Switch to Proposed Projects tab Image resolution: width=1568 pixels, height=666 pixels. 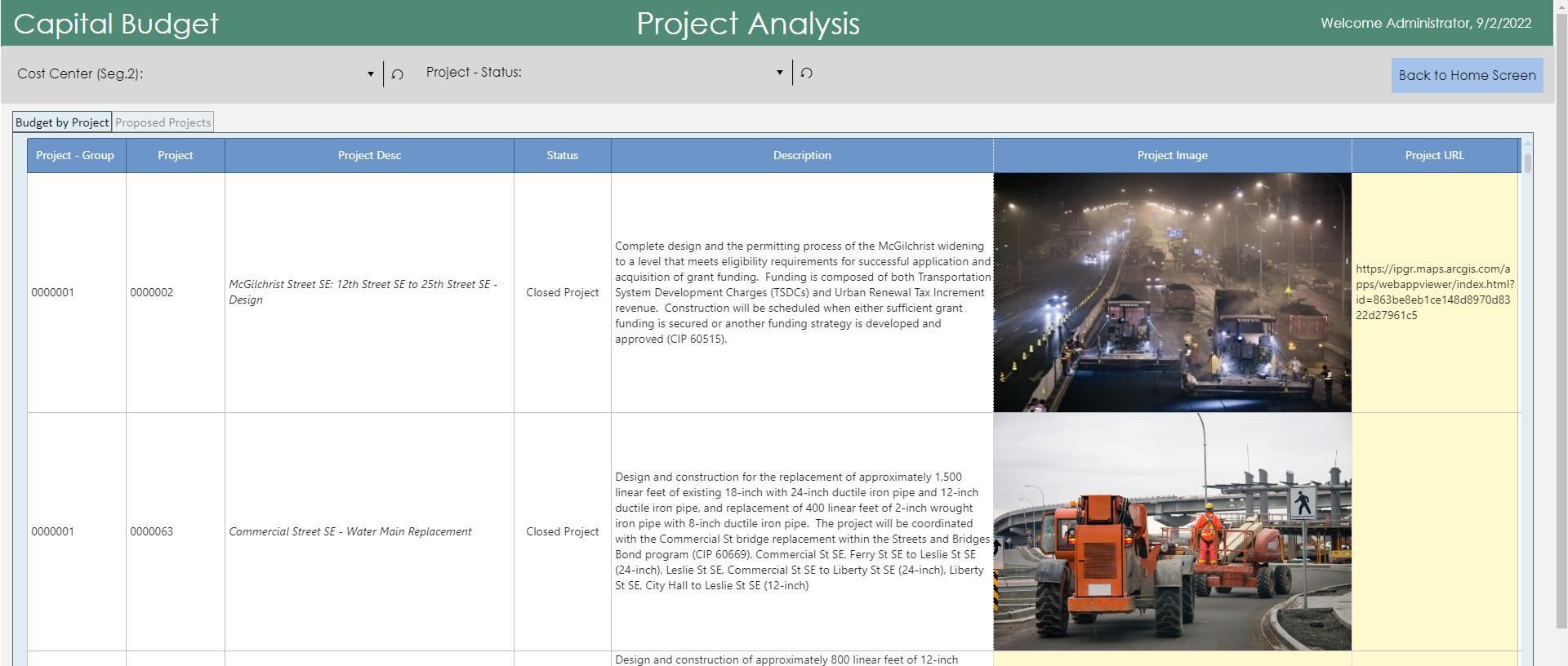pyautogui.click(x=163, y=122)
